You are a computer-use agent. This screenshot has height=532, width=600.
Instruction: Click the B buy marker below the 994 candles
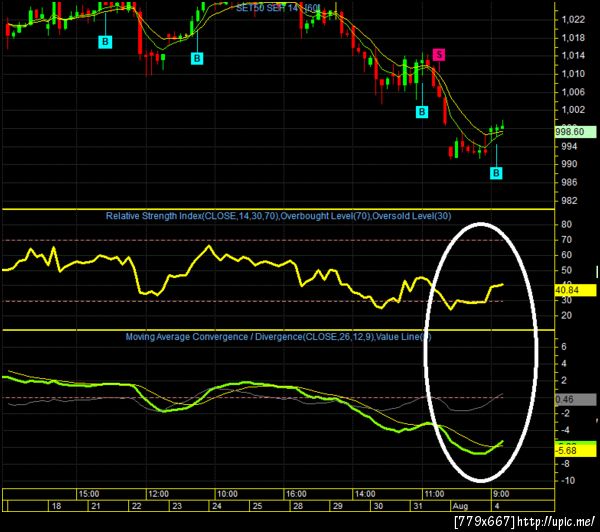coord(496,173)
